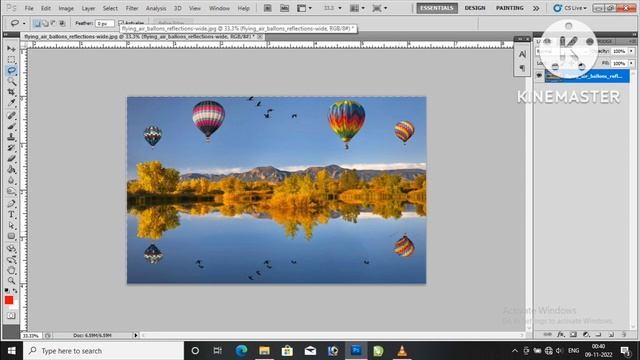Open the Analysis menu
640x360 pixels.
coord(156,8)
